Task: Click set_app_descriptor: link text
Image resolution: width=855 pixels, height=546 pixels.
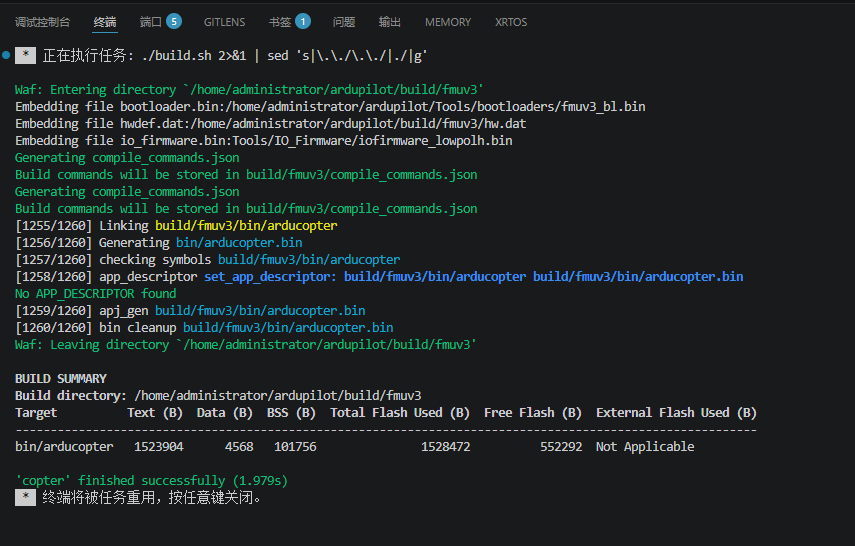Action: tap(270, 277)
